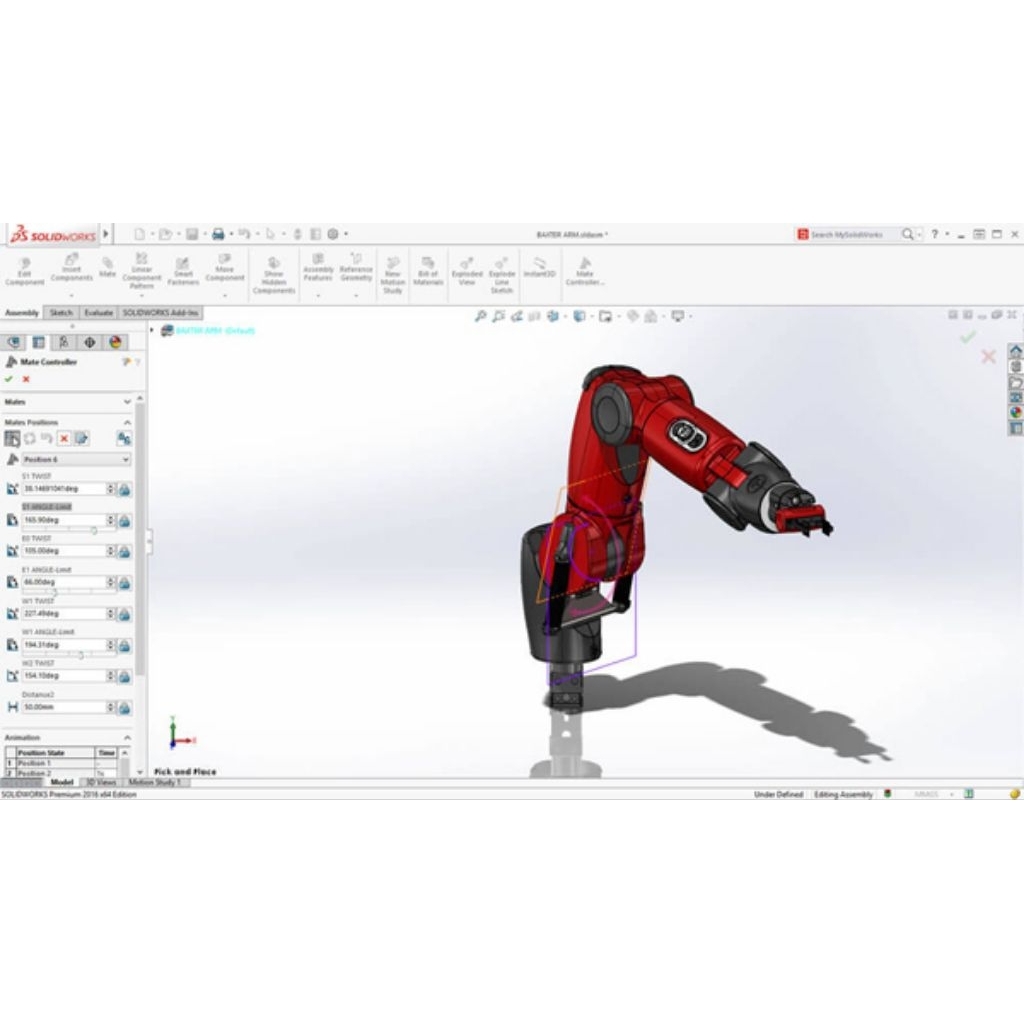Choose Linear Component Pattern tool
The height and width of the screenshot is (1024, 1024).
coord(141,271)
